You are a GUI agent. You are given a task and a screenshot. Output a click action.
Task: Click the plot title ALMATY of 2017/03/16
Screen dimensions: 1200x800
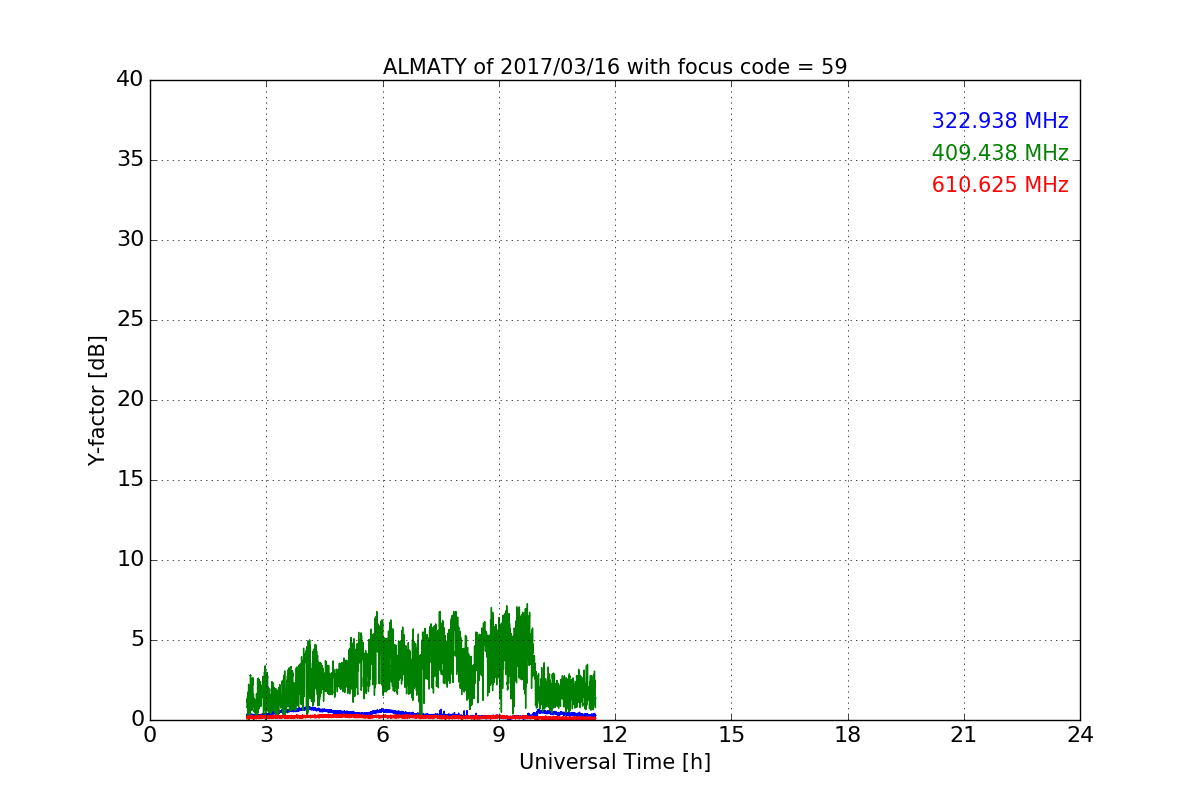pos(615,67)
